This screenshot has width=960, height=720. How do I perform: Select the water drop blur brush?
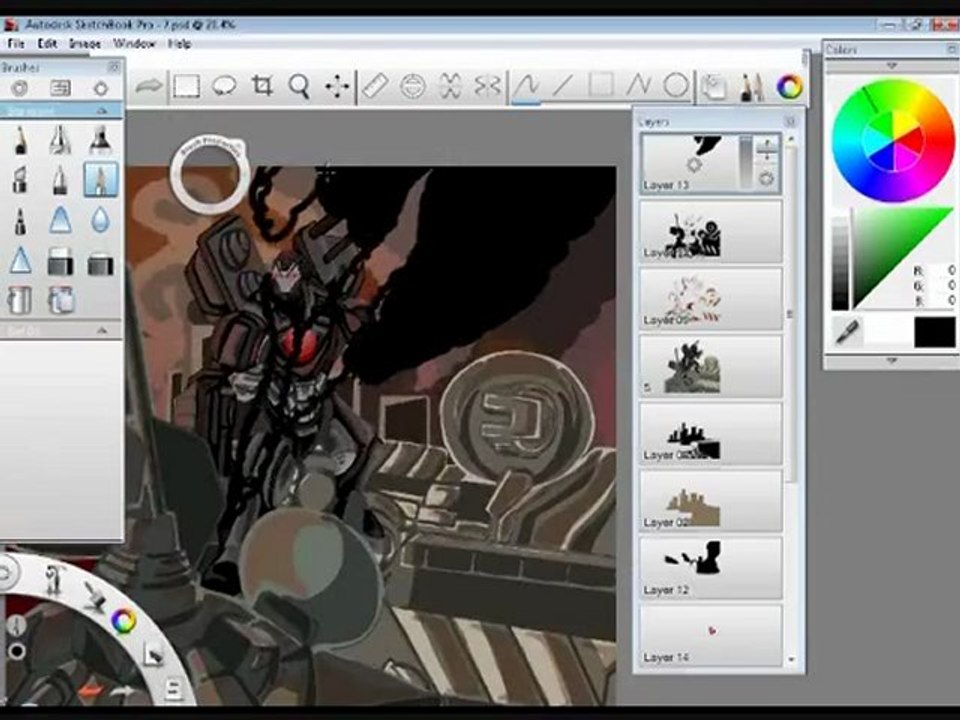pos(100,220)
